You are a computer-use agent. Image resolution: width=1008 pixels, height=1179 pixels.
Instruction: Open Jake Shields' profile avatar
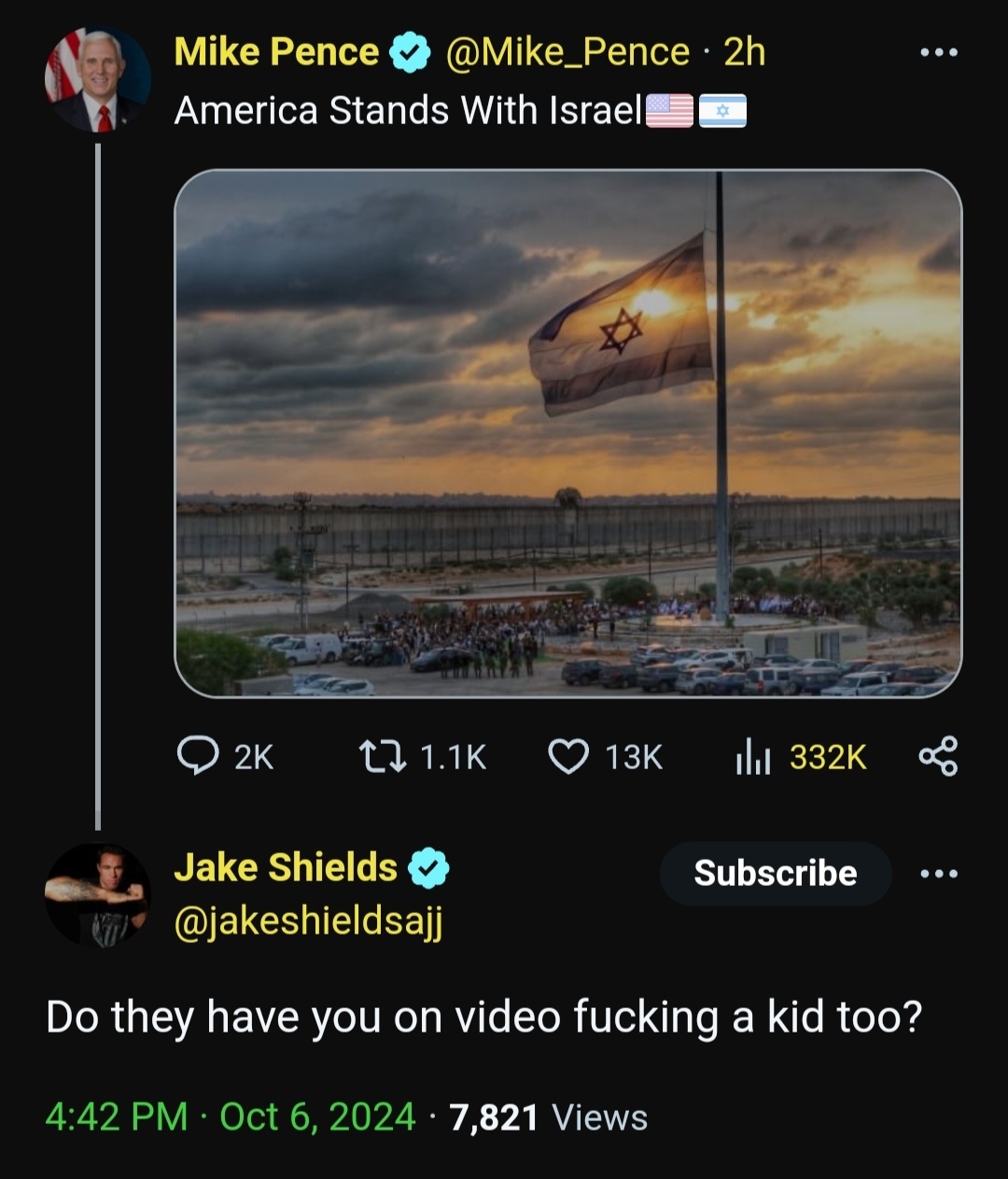click(97, 895)
